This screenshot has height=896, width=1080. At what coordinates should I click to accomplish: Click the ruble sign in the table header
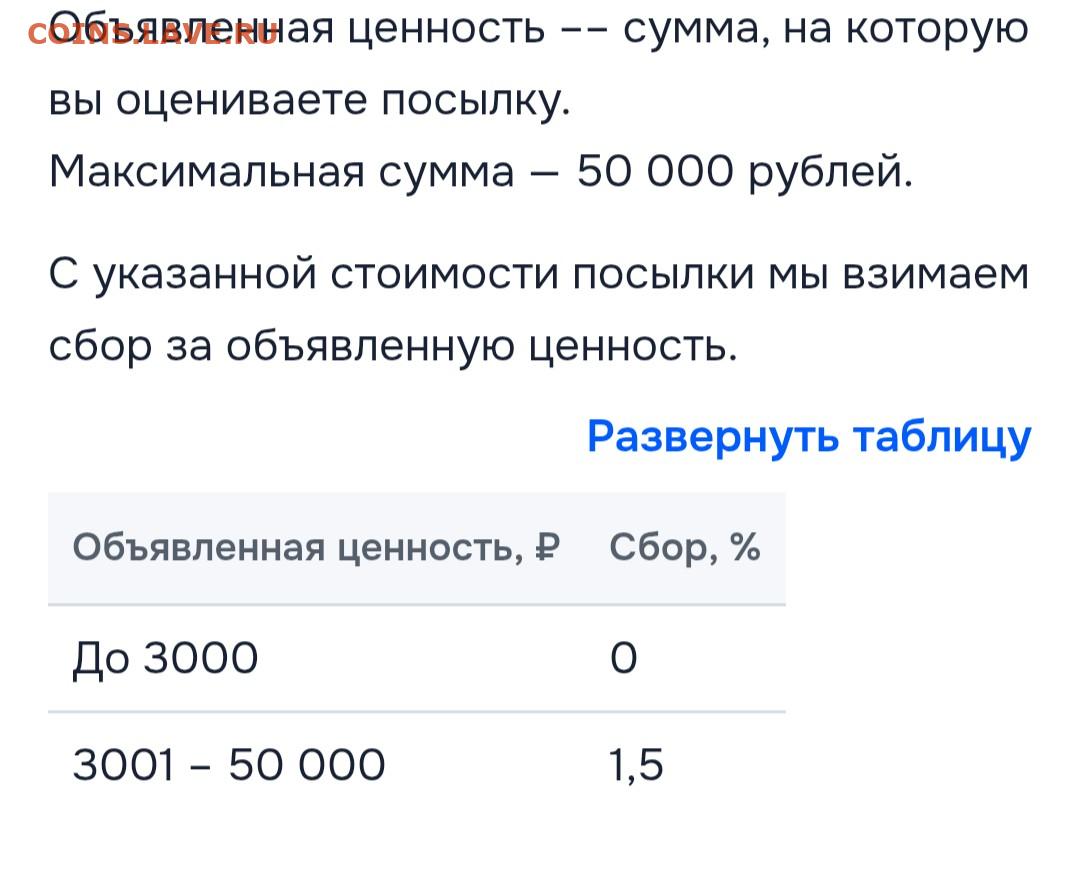click(547, 548)
